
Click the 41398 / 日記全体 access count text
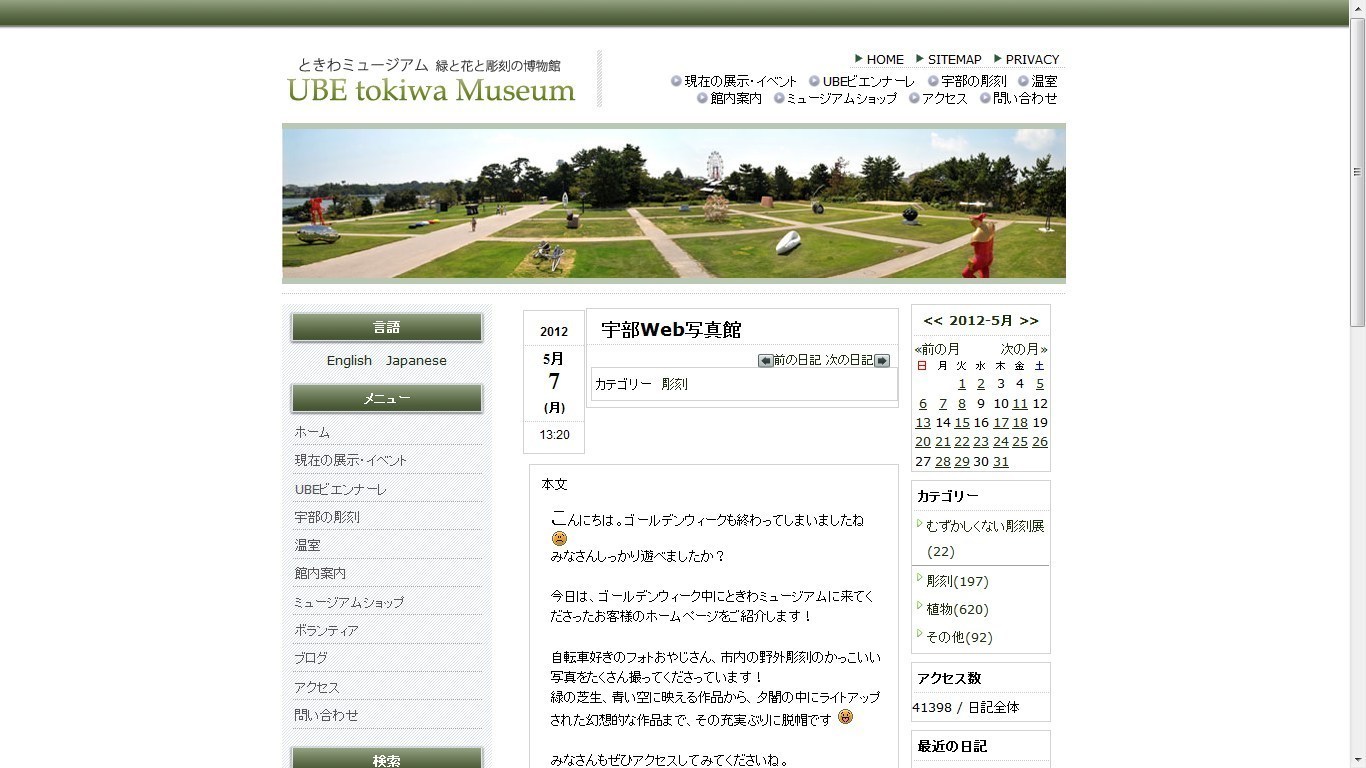click(x=966, y=708)
